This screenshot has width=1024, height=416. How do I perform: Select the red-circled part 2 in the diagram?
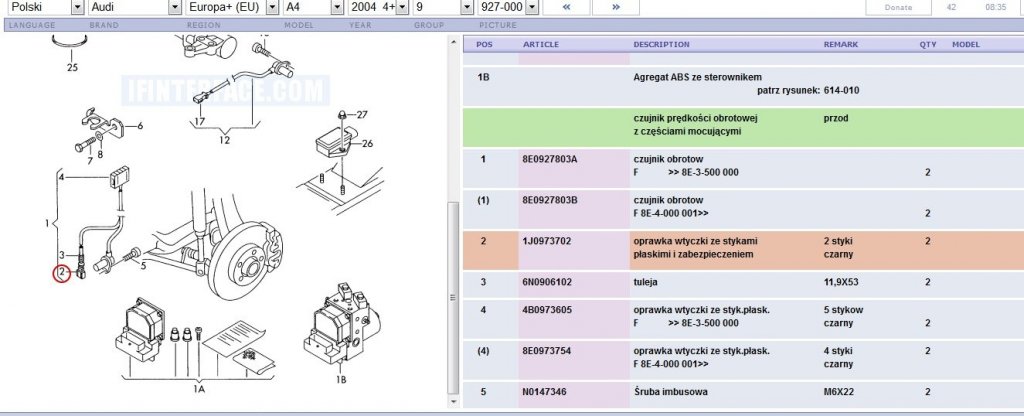click(61, 272)
